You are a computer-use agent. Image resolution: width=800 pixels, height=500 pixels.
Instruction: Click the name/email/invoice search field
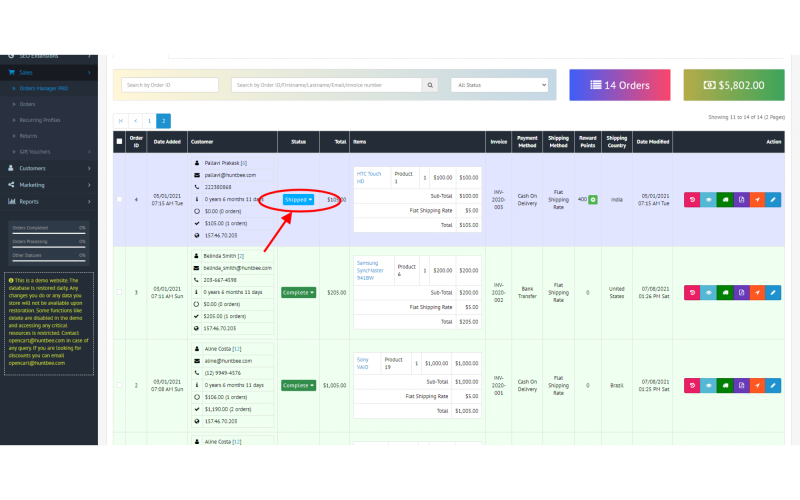(x=327, y=85)
